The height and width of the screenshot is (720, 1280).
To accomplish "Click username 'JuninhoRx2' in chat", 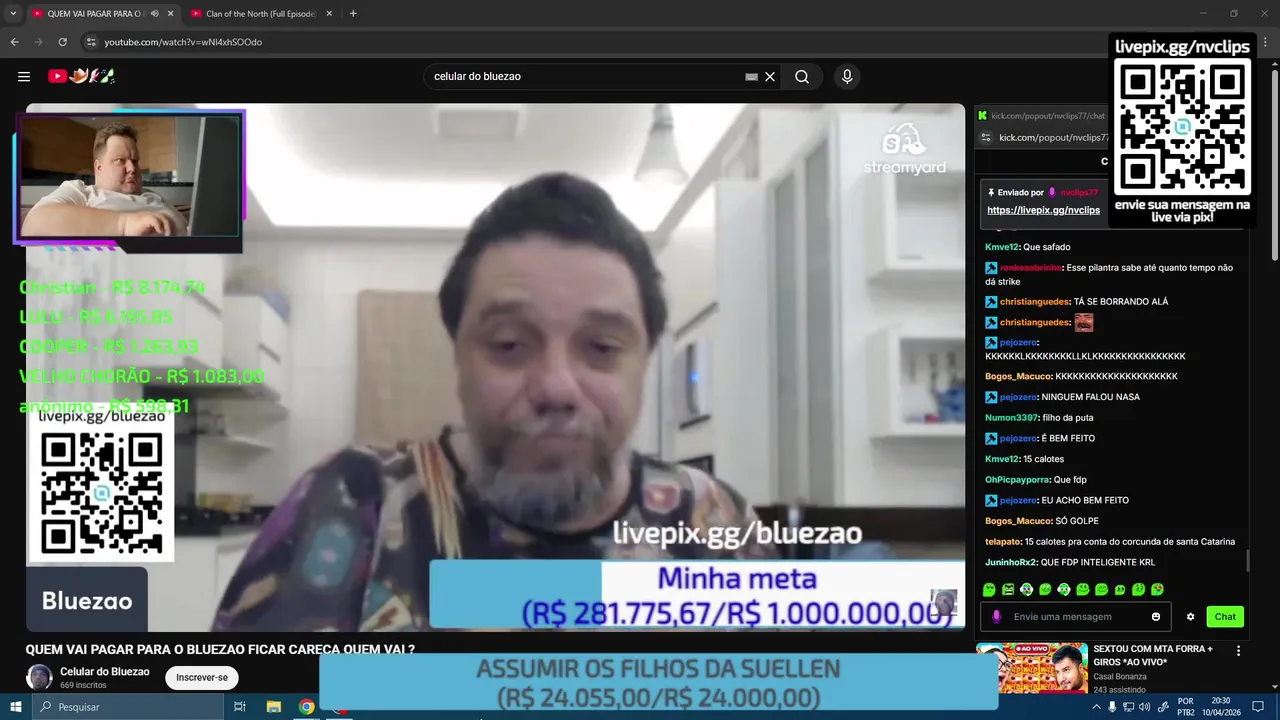I will tap(1011, 562).
